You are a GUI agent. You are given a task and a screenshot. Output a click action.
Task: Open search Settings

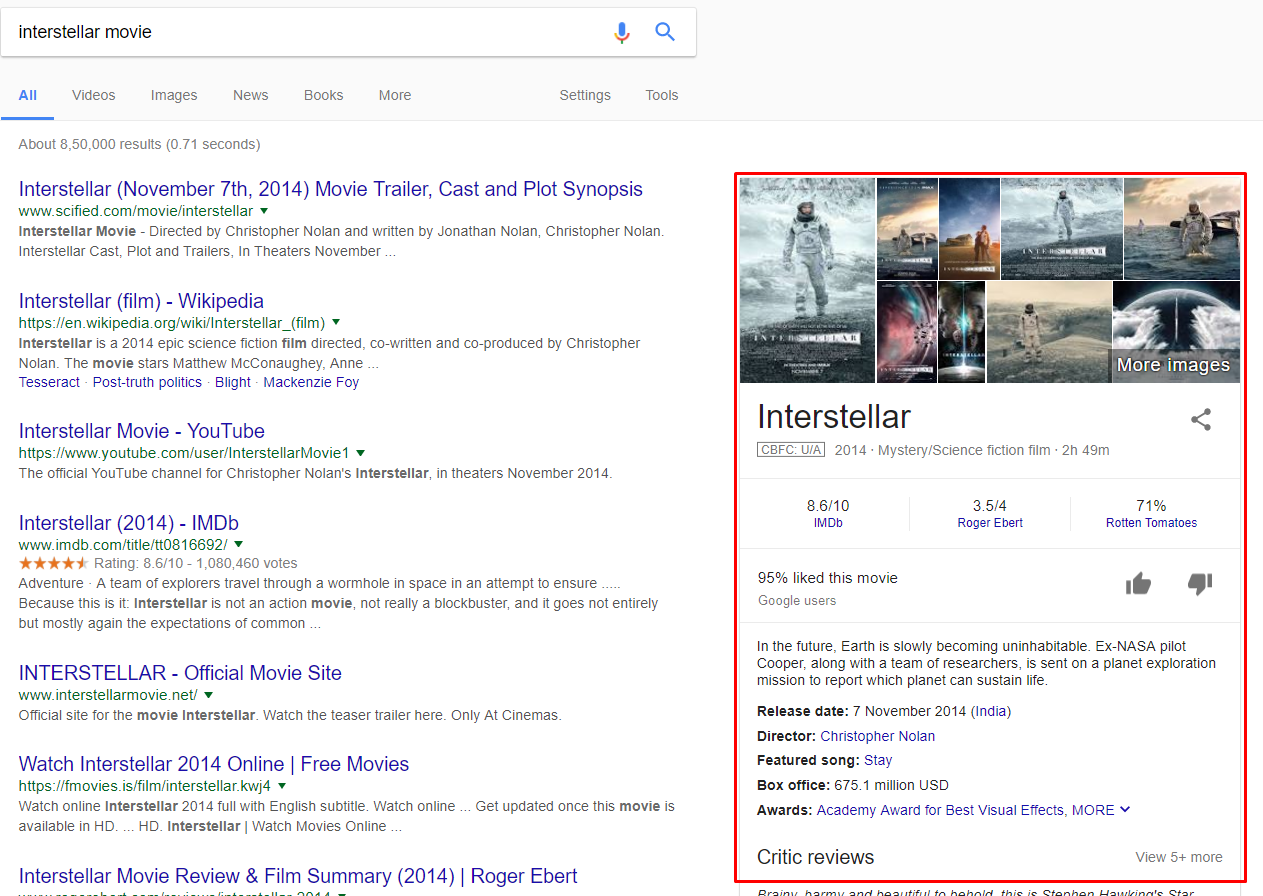pos(585,95)
